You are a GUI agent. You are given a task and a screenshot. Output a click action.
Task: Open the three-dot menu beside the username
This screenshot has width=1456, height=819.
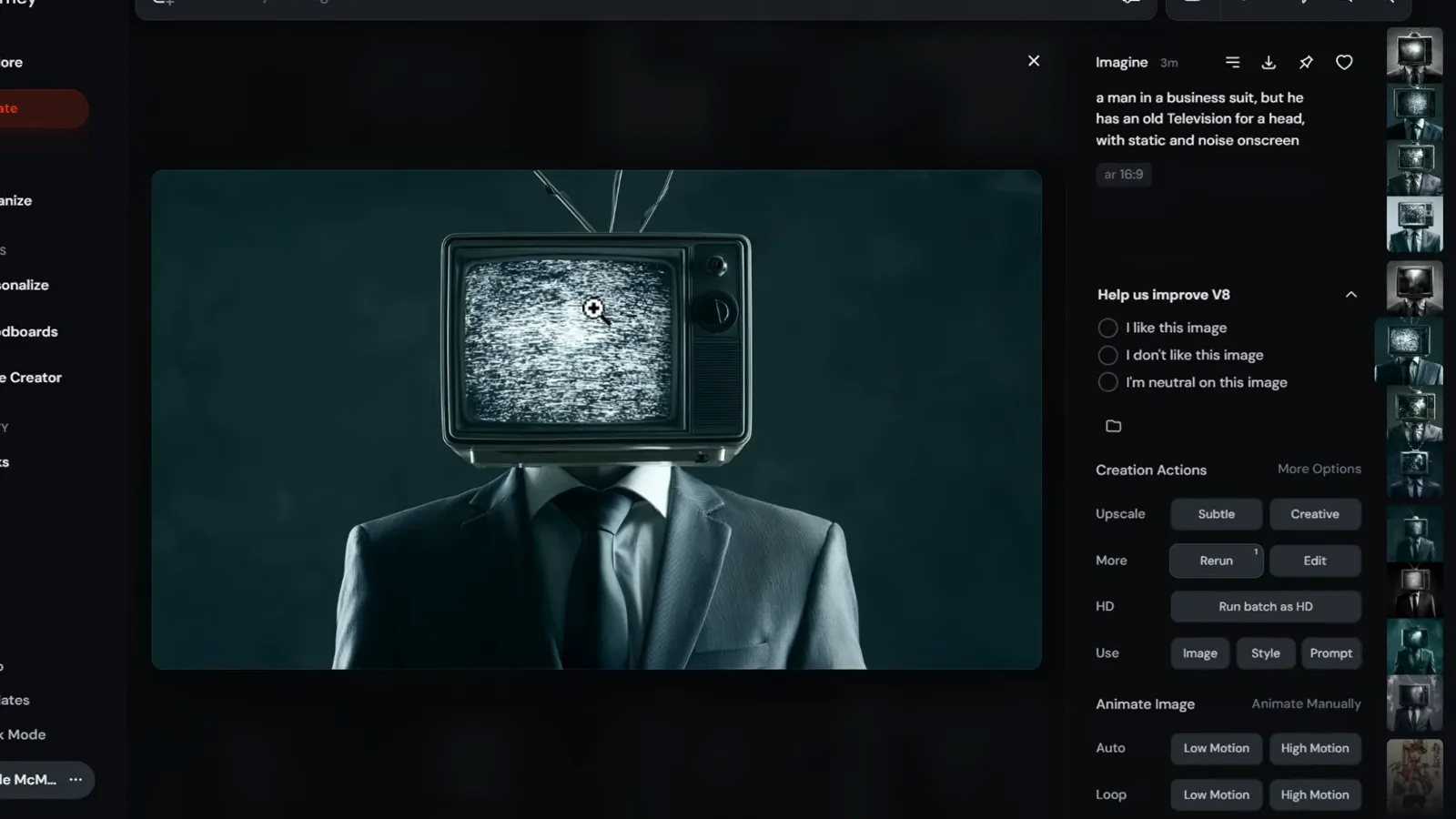coord(76,780)
